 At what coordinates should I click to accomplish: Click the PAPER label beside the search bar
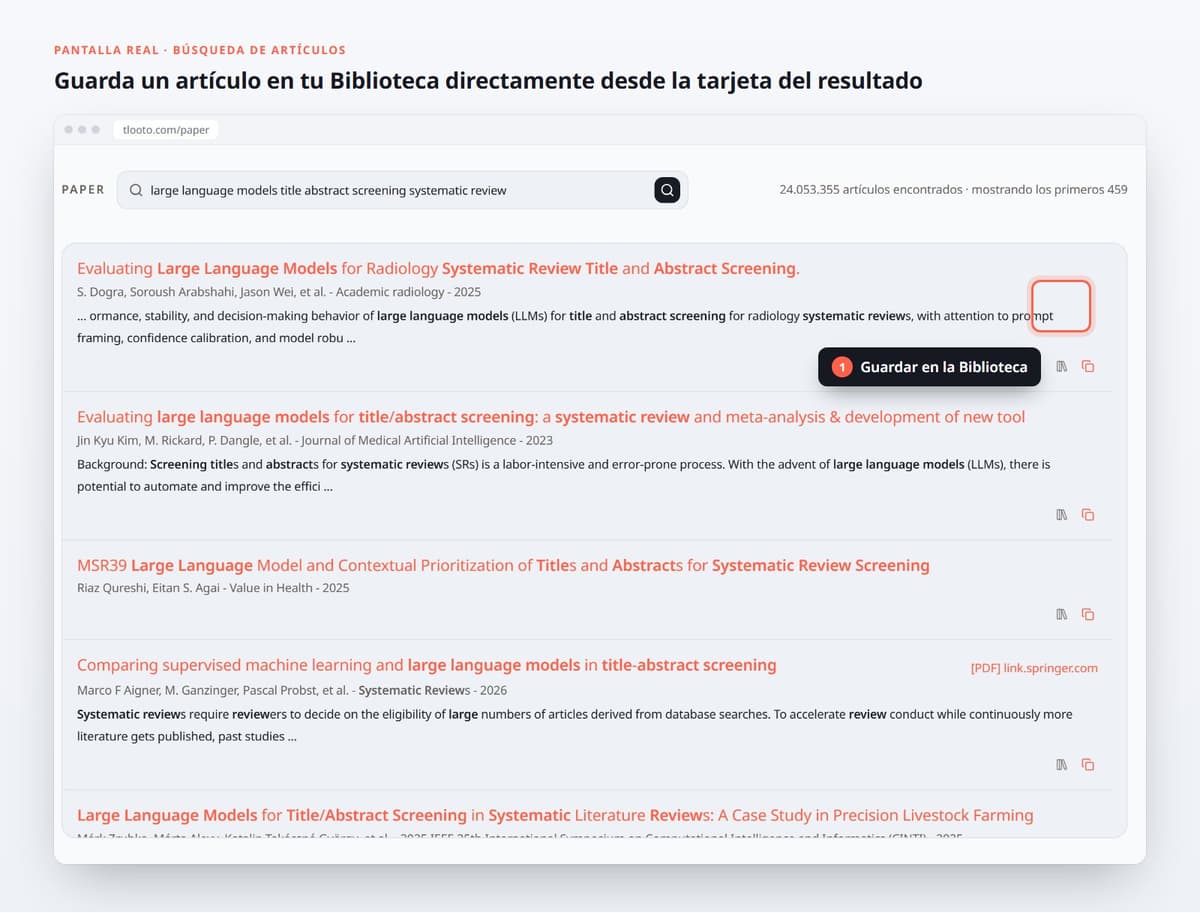tap(83, 189)
